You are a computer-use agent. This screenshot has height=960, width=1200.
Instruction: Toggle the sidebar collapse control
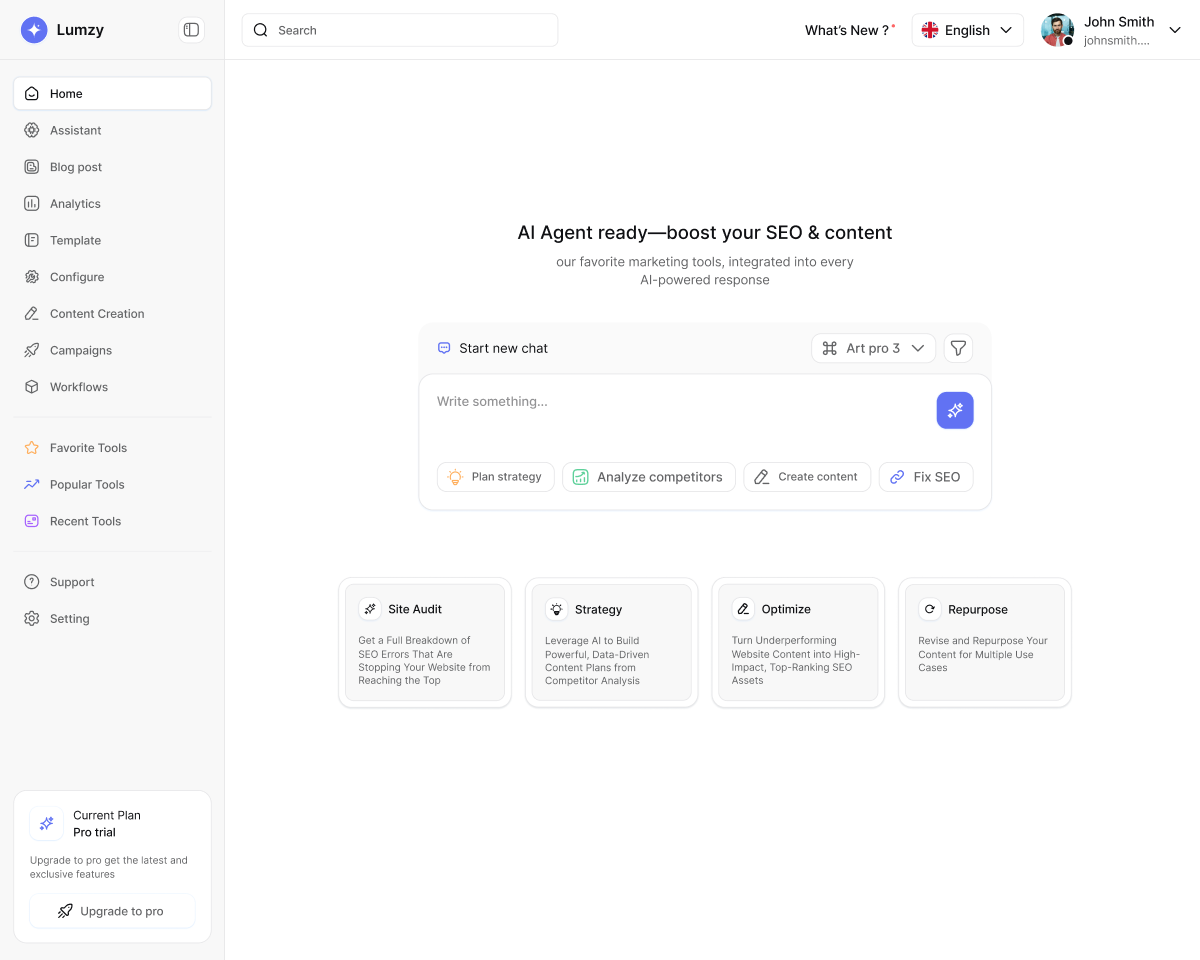click(190, 29)
